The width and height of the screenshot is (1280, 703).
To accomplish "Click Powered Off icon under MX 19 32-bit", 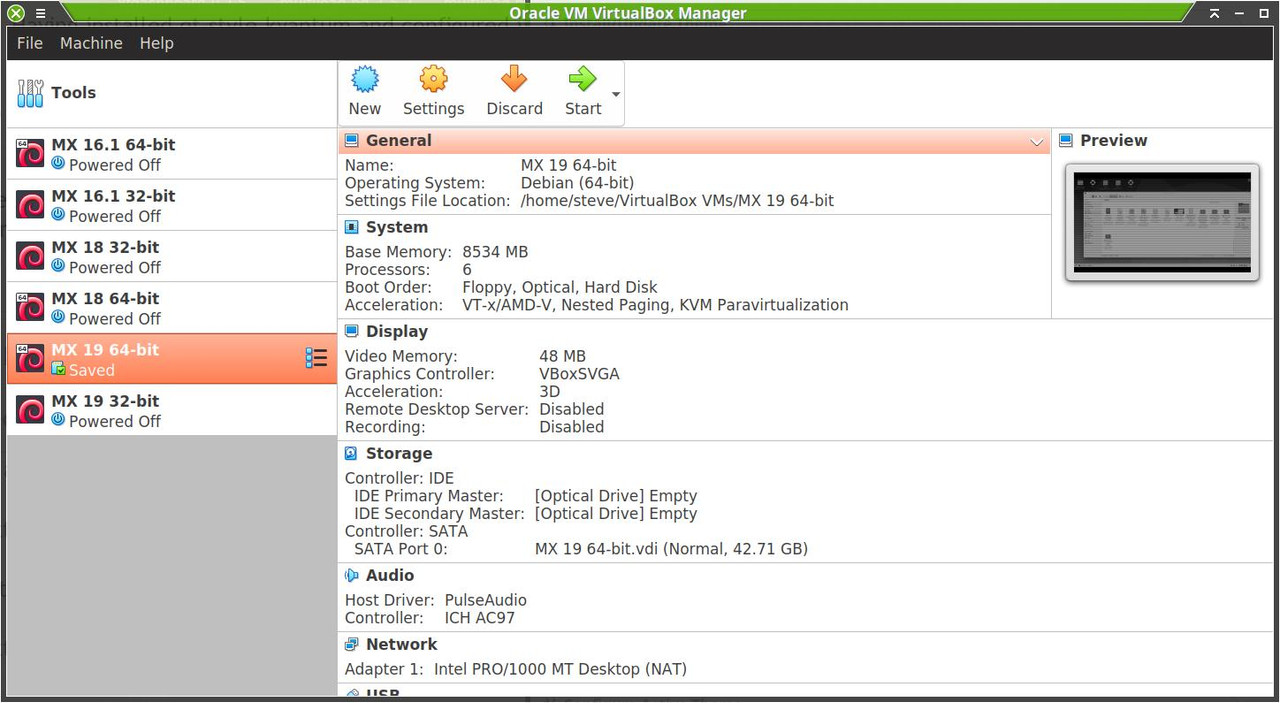I will 58,419.
